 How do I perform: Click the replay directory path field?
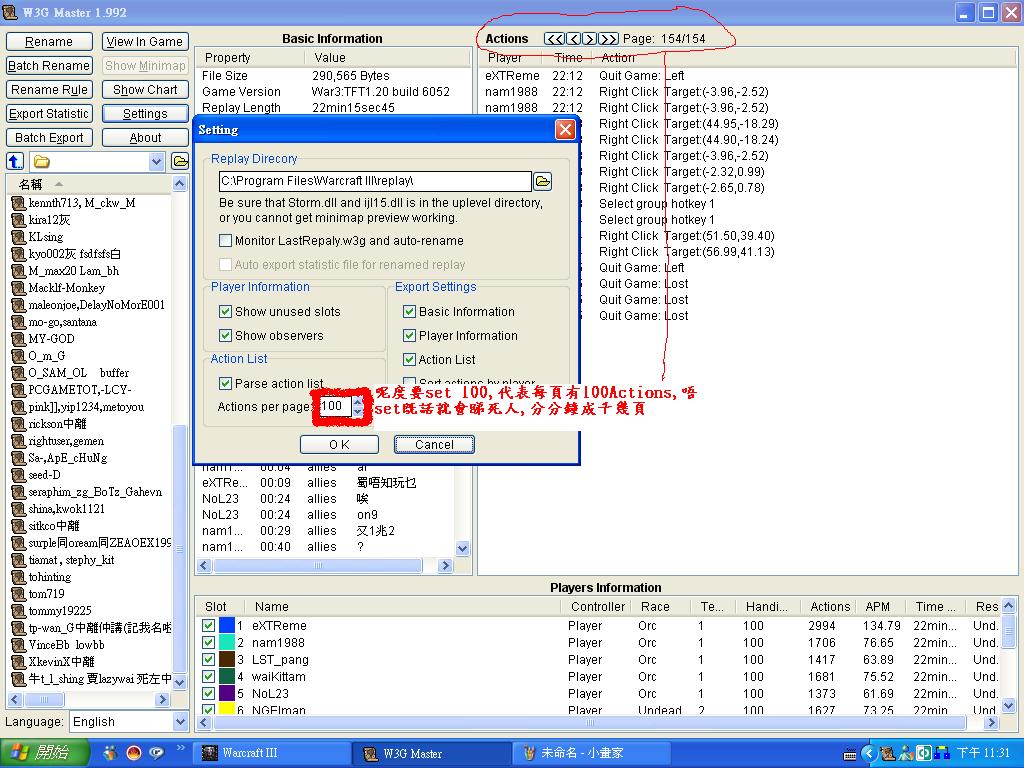pos(375,181)
